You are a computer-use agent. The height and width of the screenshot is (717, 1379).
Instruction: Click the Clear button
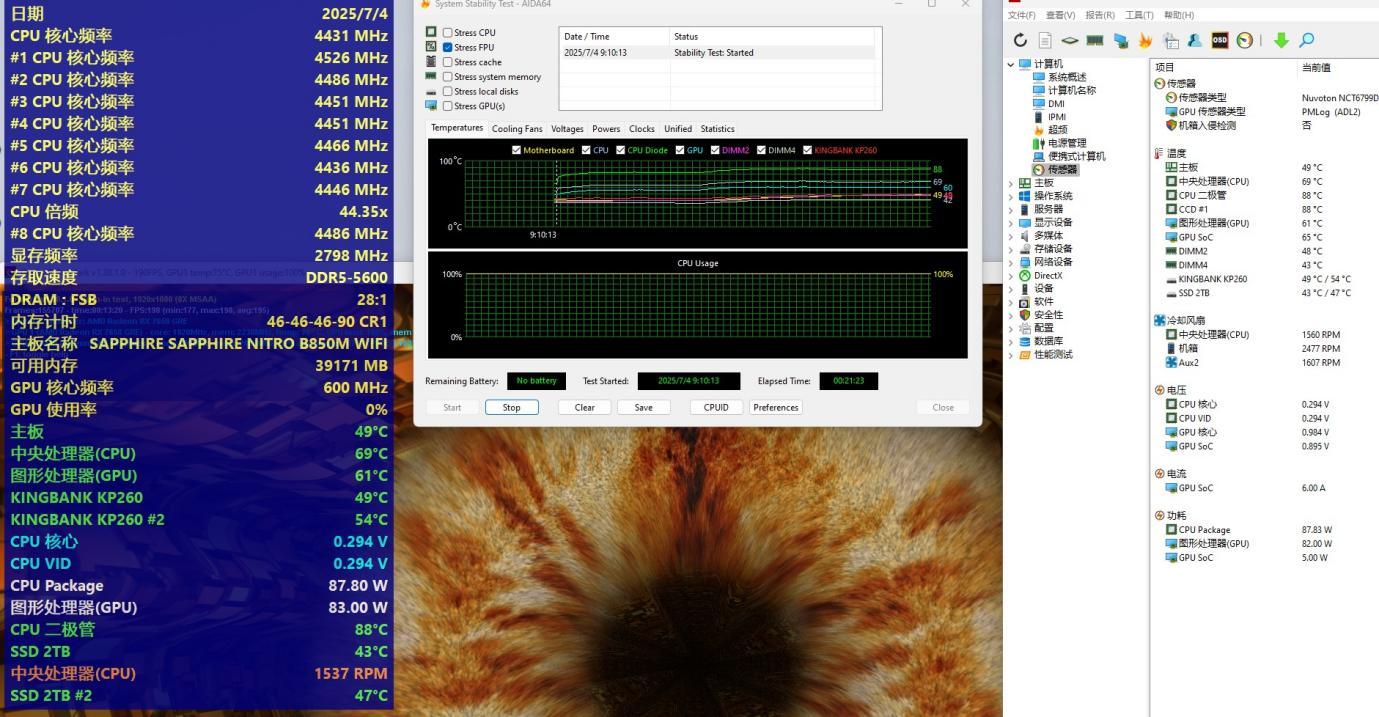pos(585,407)
